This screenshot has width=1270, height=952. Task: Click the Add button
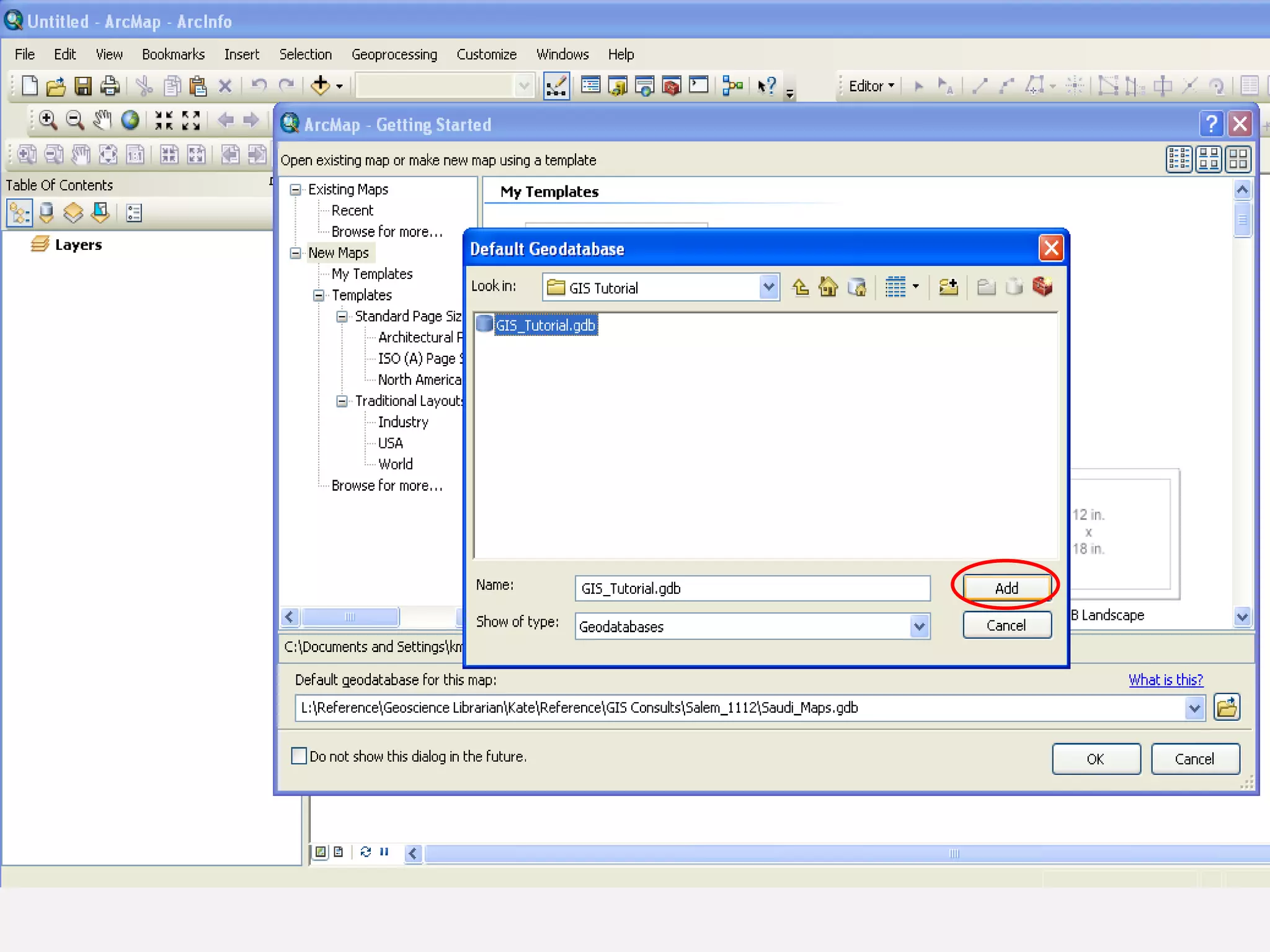pos(1006,588)
